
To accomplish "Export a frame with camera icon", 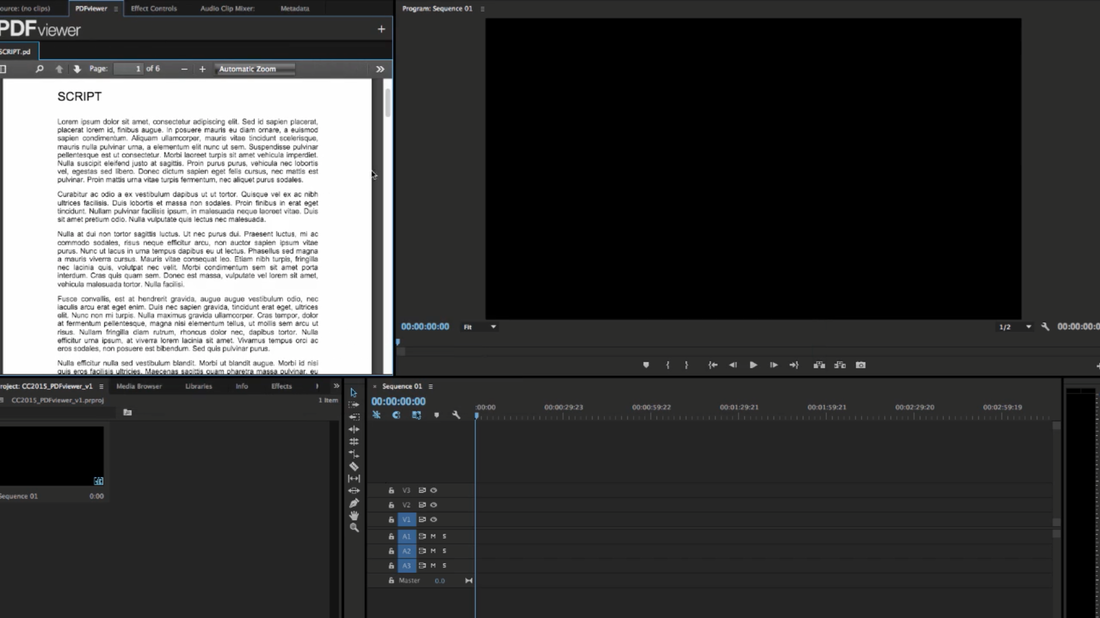I will tap(861, 365).
